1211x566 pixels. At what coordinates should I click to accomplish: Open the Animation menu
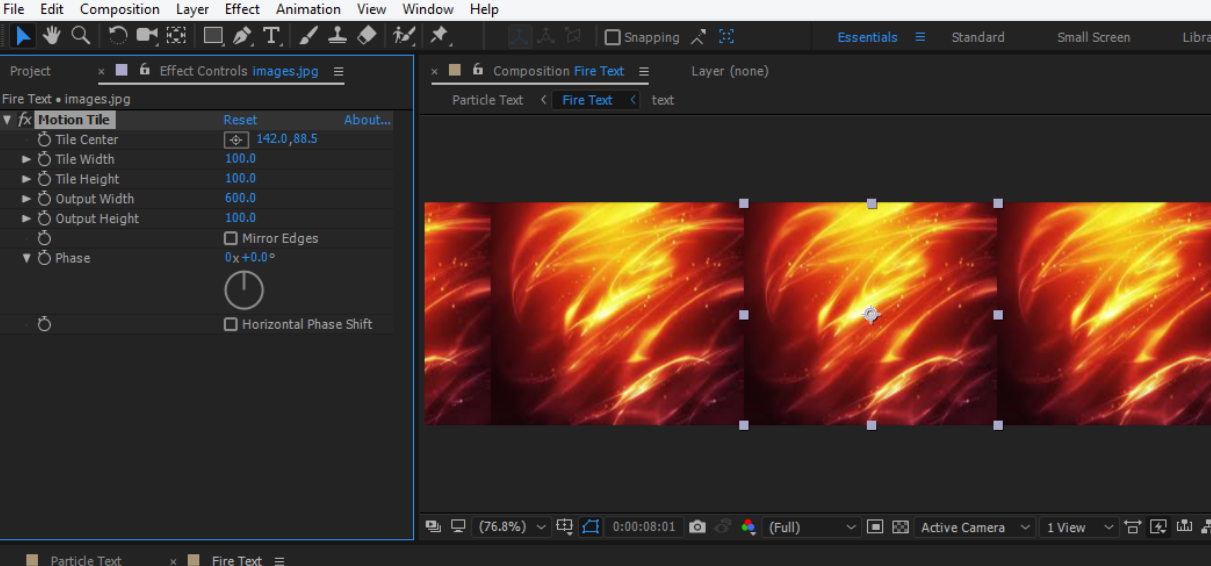click(308, 9)
